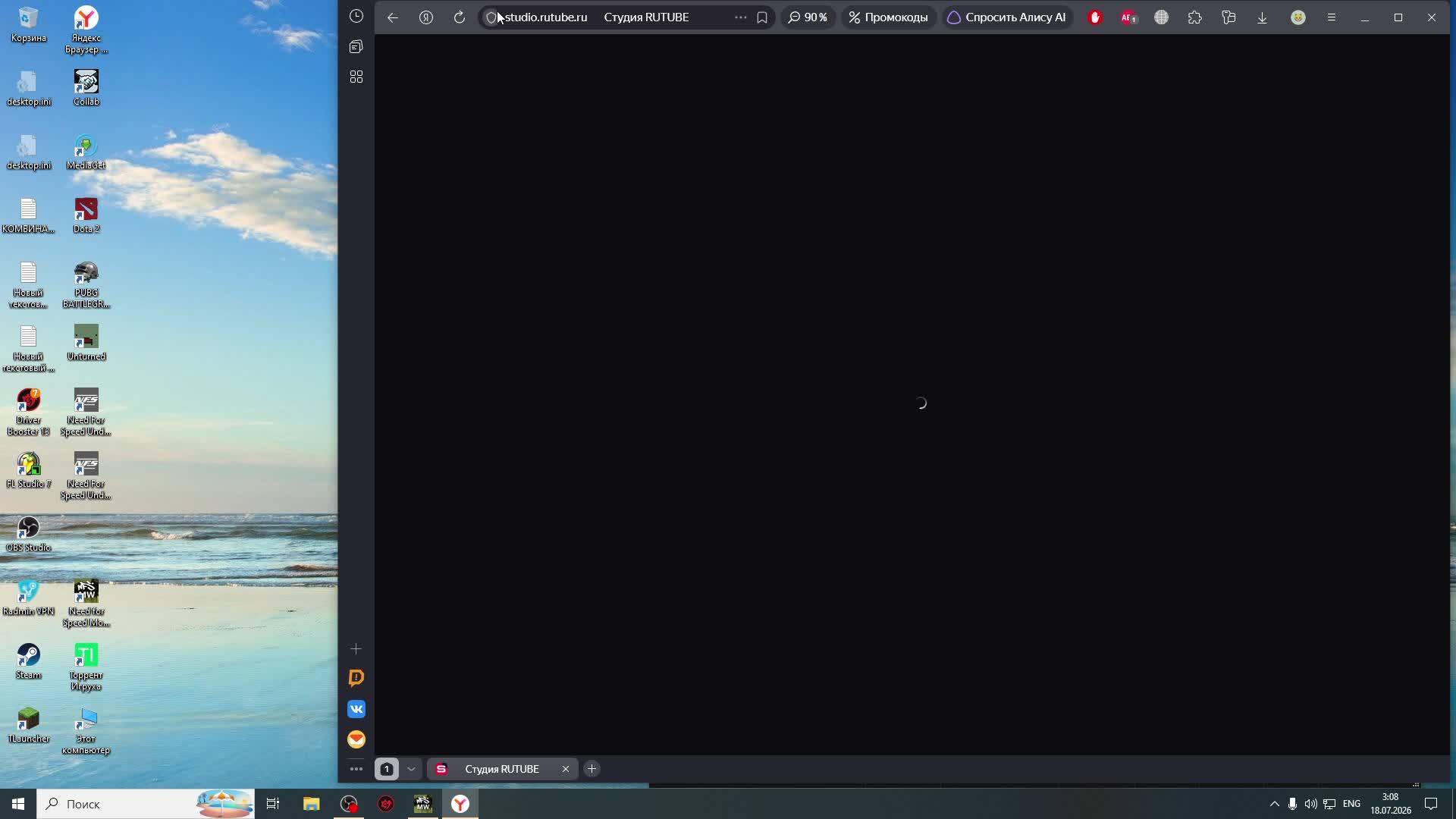The height and width of the screenshot is (819, 1456).
Task: Open the sidebar apps grid icon
Action: (356, 77)
